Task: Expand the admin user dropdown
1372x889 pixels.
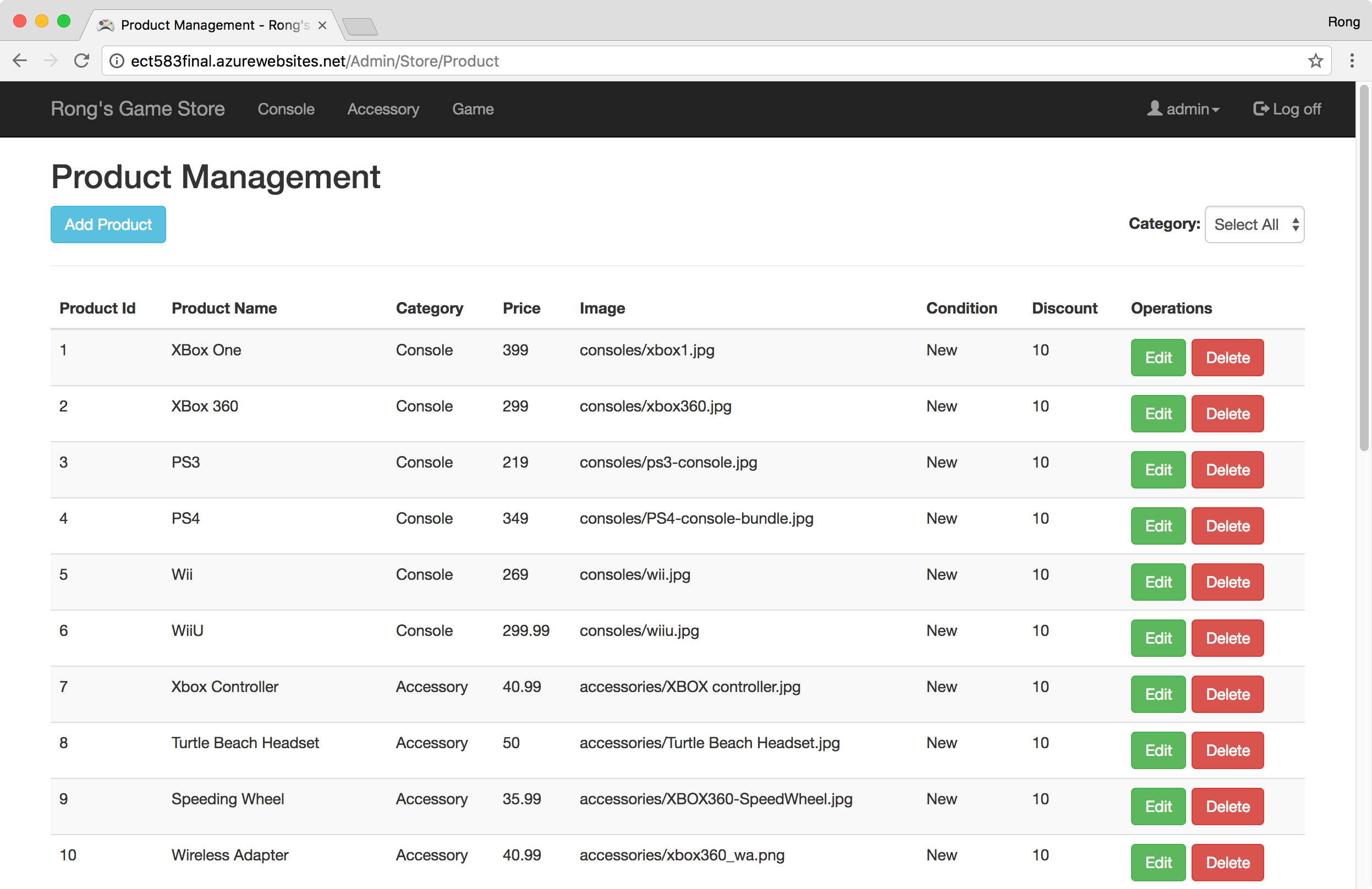Action: click(x=1183, y=109)
